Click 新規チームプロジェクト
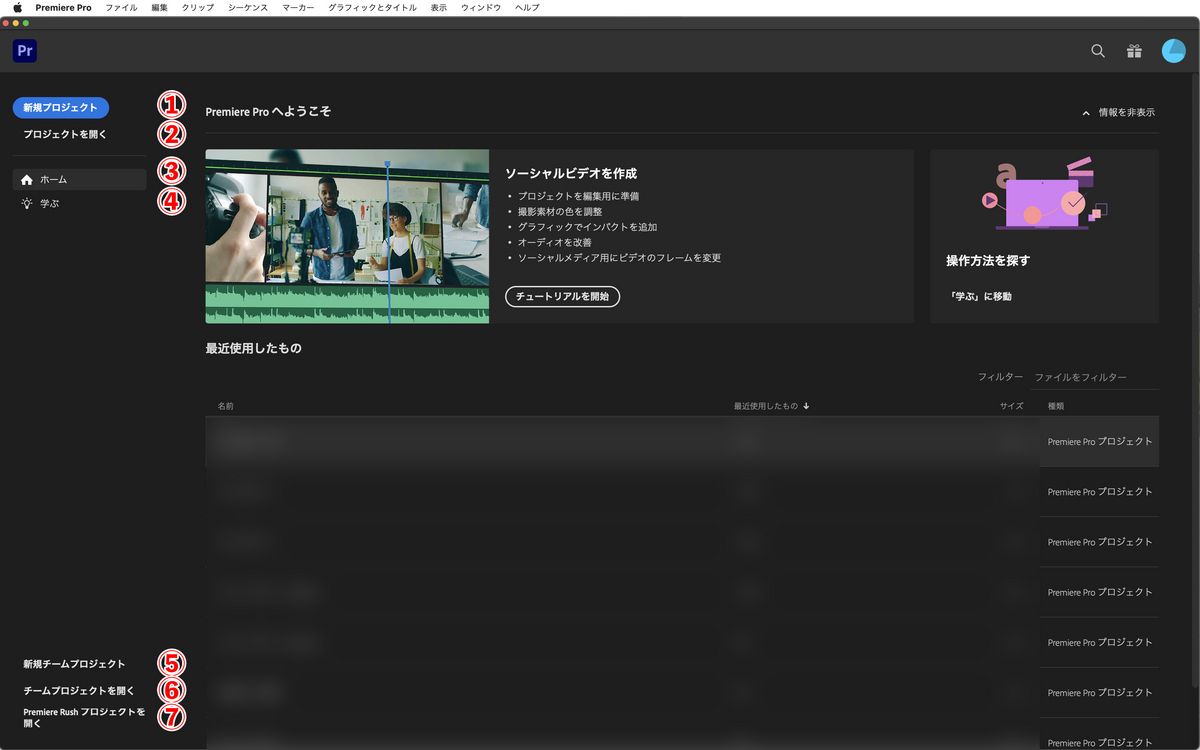The height and width of the screenshot is (750, 1200). (74, 664)
